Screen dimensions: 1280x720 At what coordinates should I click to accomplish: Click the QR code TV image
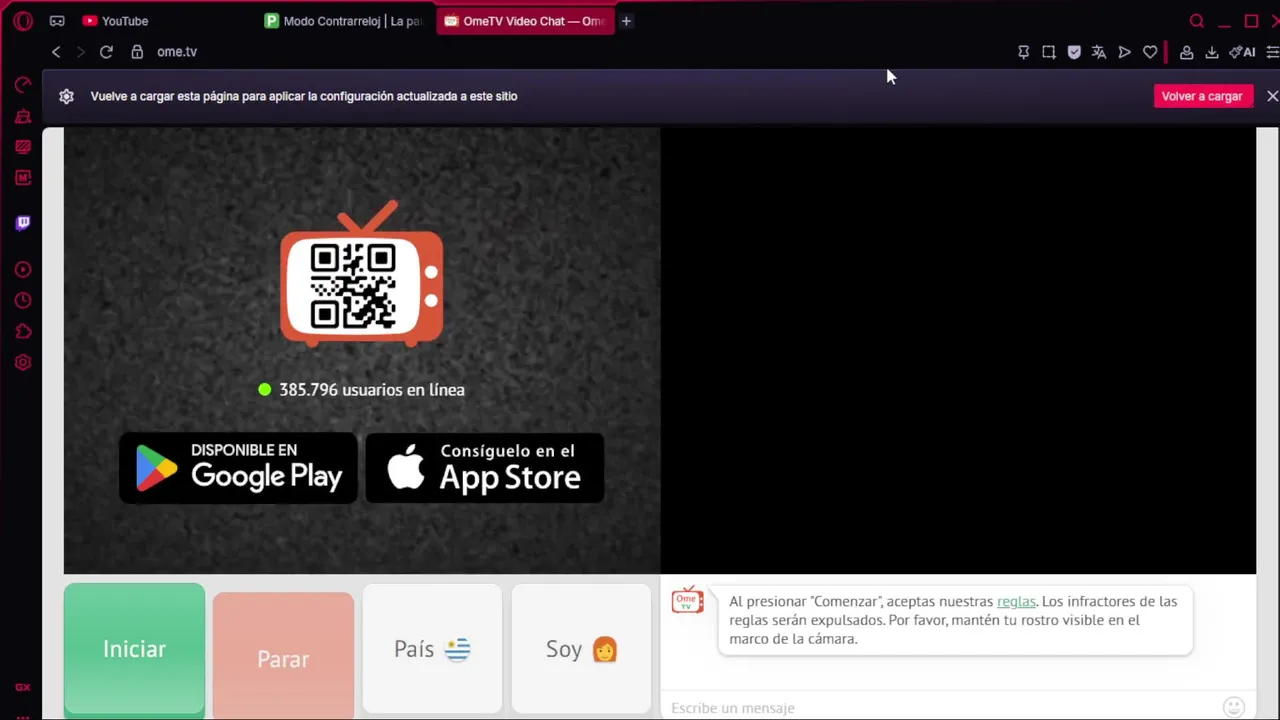(362, 274)
